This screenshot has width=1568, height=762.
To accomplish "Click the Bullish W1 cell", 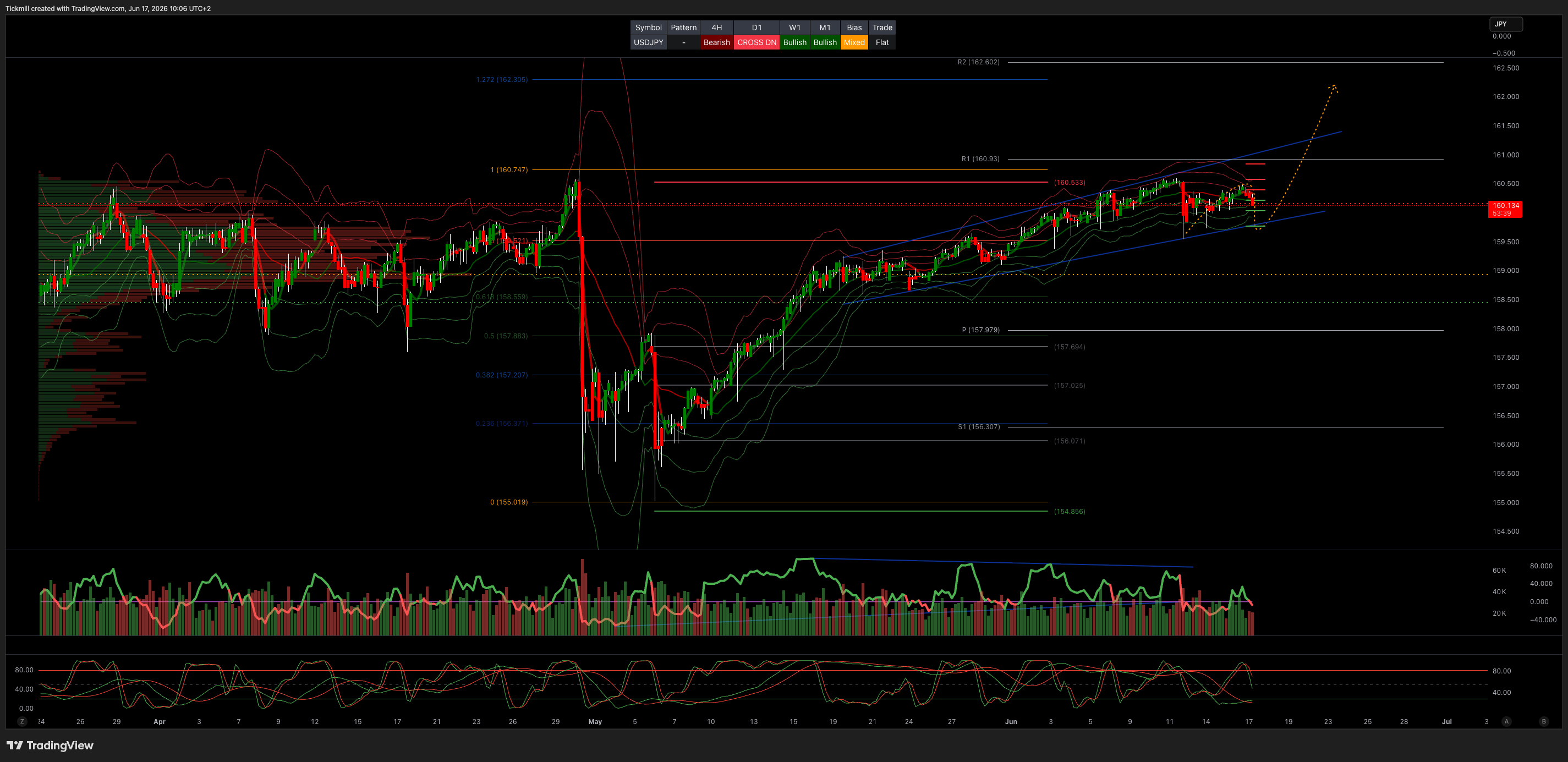I will [794, 42].
